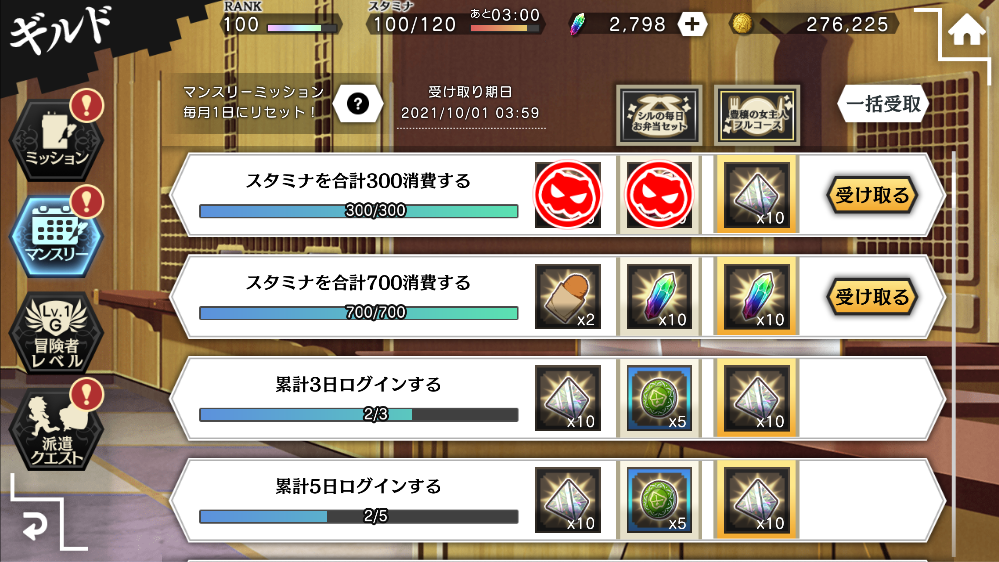Screen dimensions: 999x562
Task: Claim reward for 700 stamina mission
Action: tap(872, 297)
